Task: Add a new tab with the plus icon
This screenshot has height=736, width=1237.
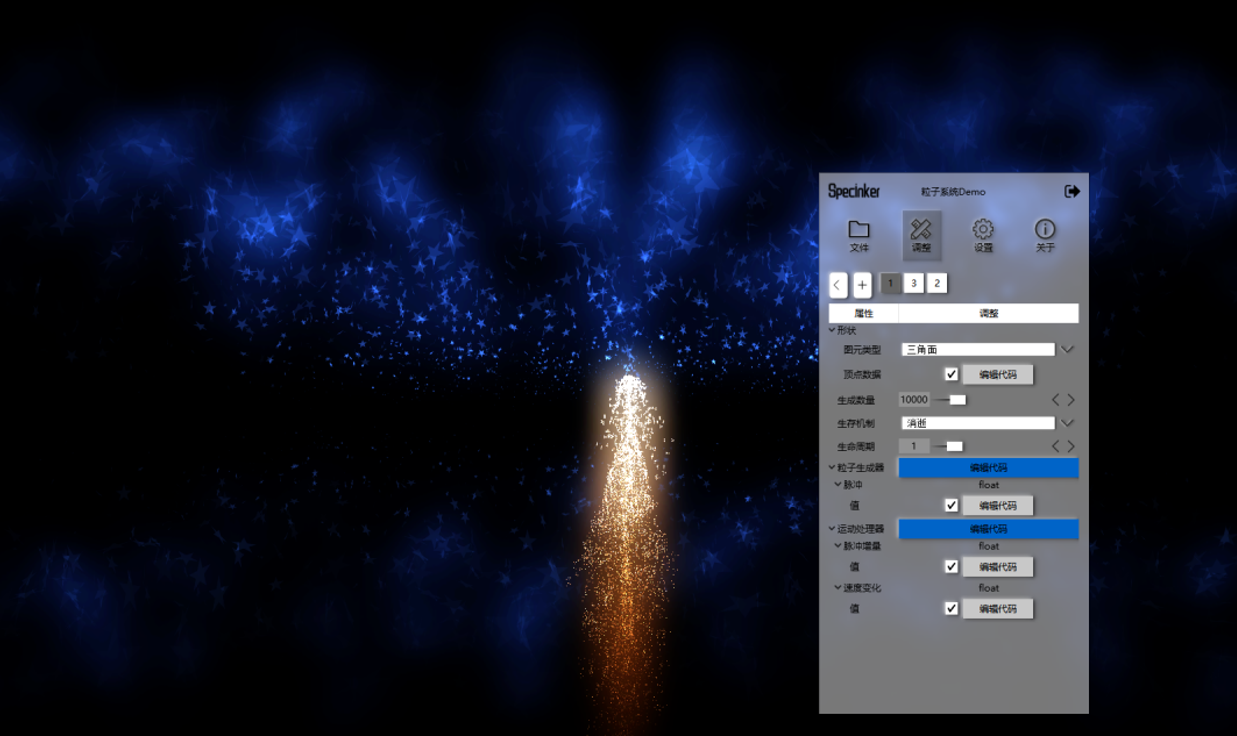Action: 861,285
